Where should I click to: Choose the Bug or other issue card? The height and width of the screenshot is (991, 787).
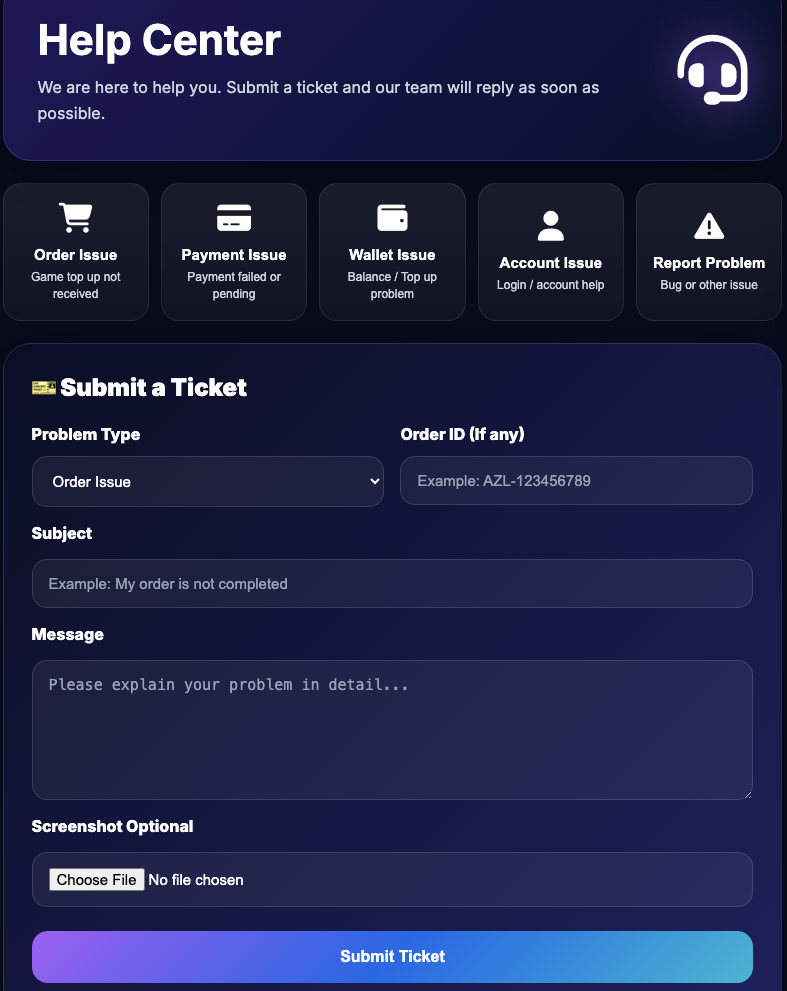pos(709,252)
